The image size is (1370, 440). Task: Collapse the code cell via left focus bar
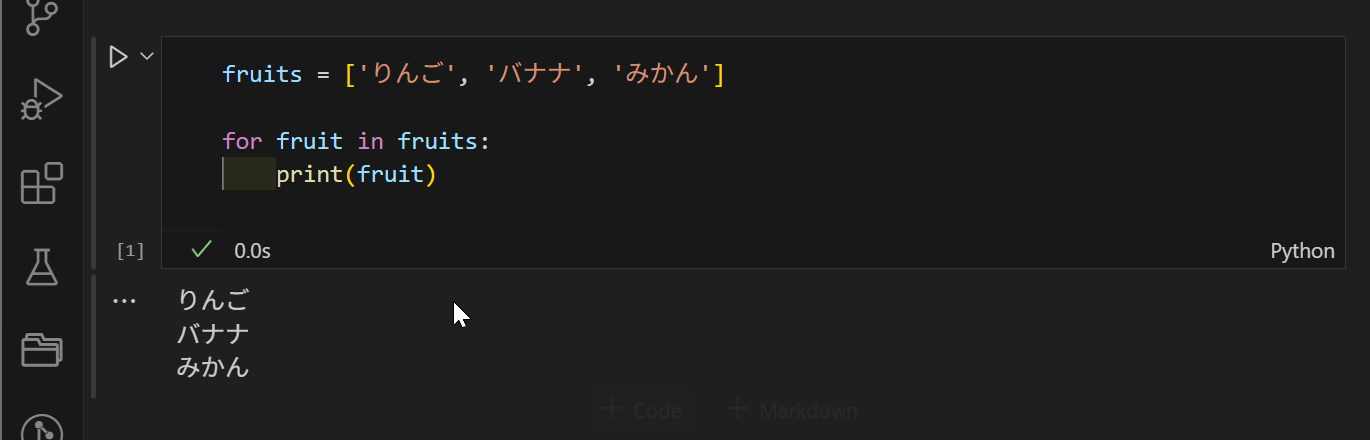[x=94, y=152]
